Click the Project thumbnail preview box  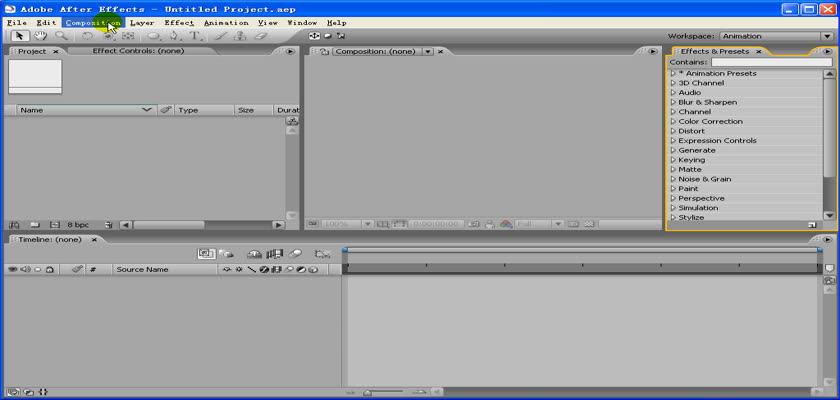[x=35, y=77]
